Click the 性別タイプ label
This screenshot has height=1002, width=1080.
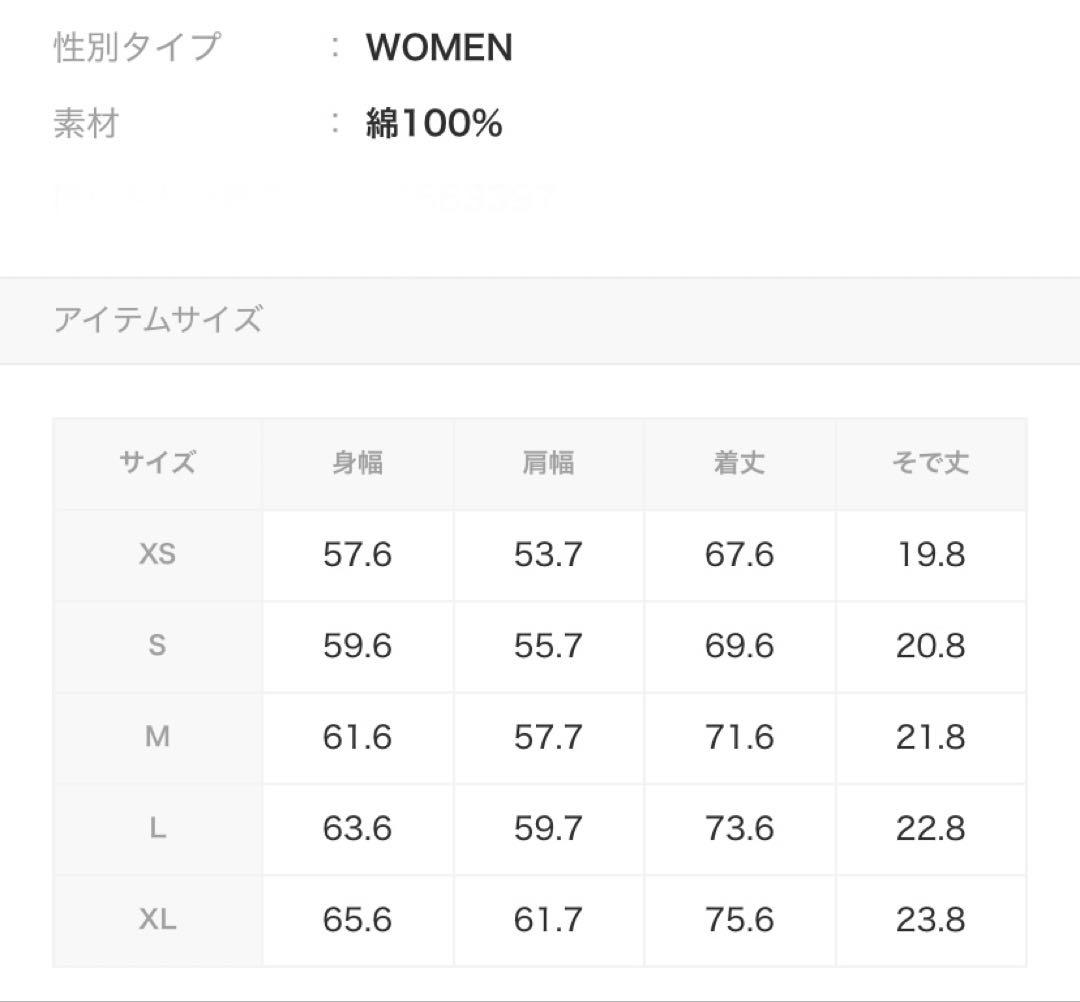coord(137,48)
